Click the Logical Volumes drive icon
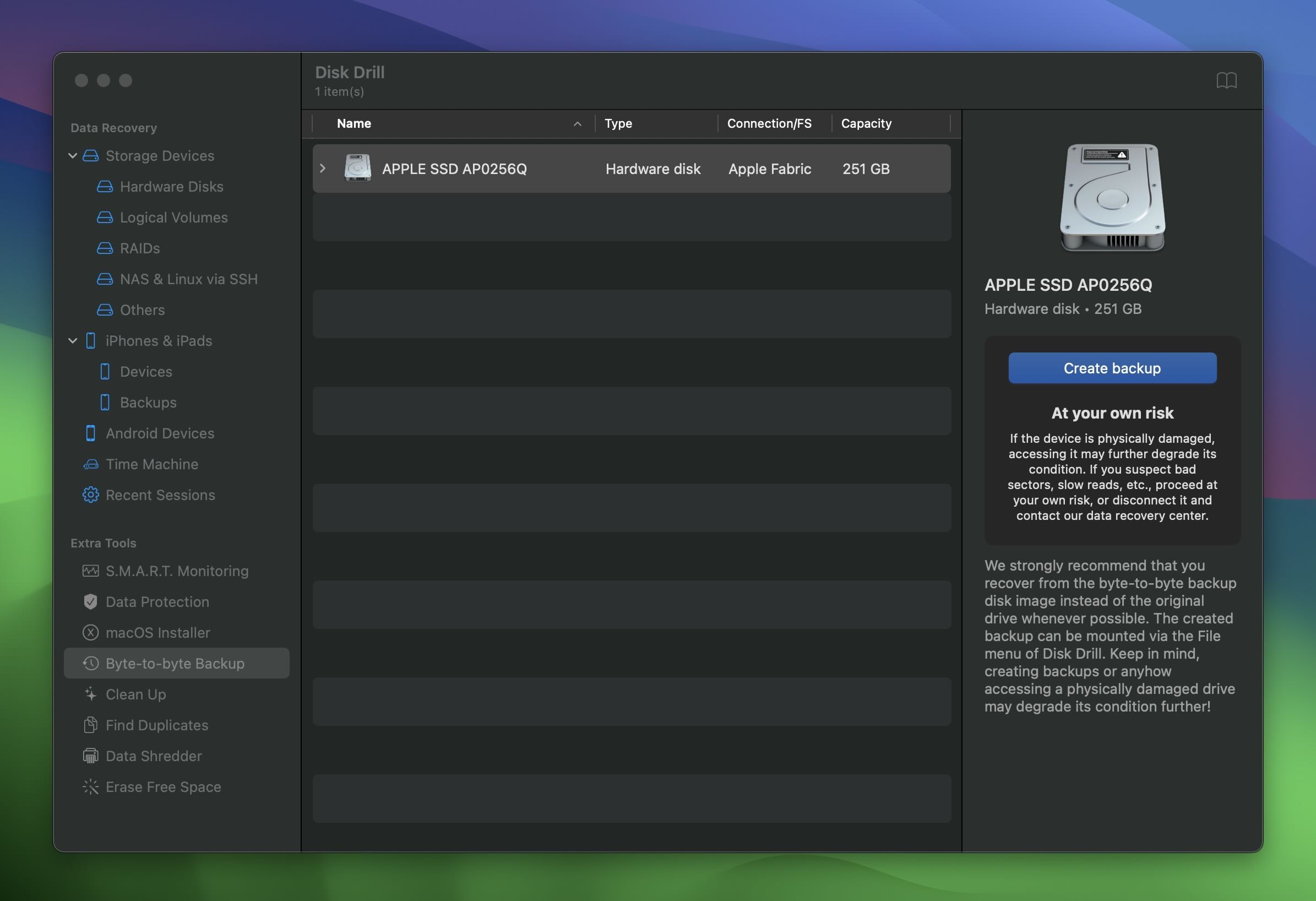The height and width of the screenshot is (901, 1316). coord(105,218)
